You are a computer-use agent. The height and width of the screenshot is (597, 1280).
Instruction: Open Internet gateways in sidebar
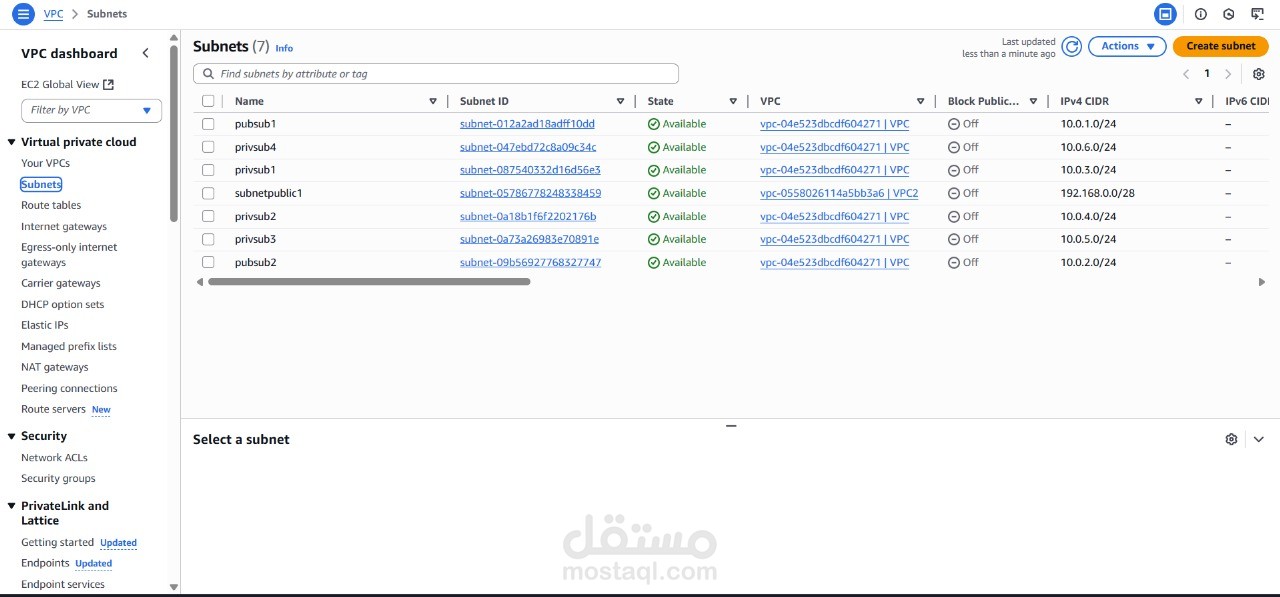64,227
